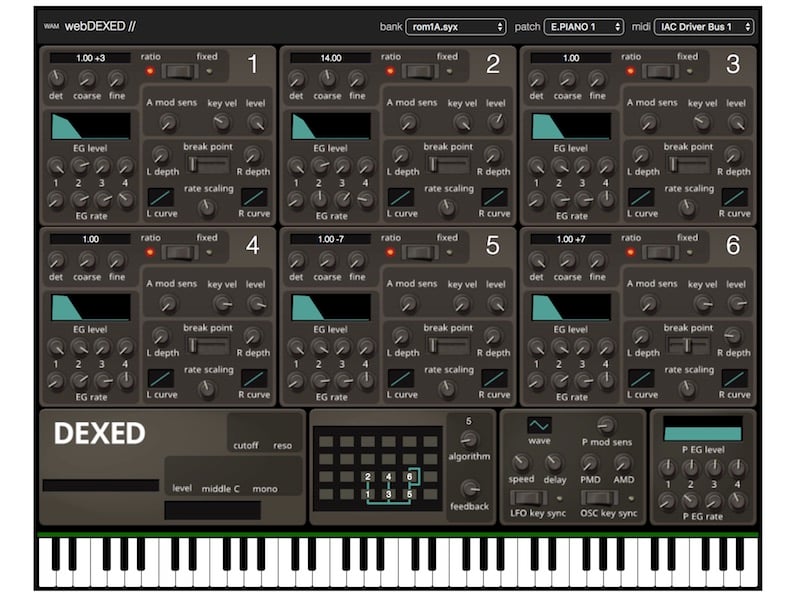Click operator 3 level knob

(x=737, y=122)
